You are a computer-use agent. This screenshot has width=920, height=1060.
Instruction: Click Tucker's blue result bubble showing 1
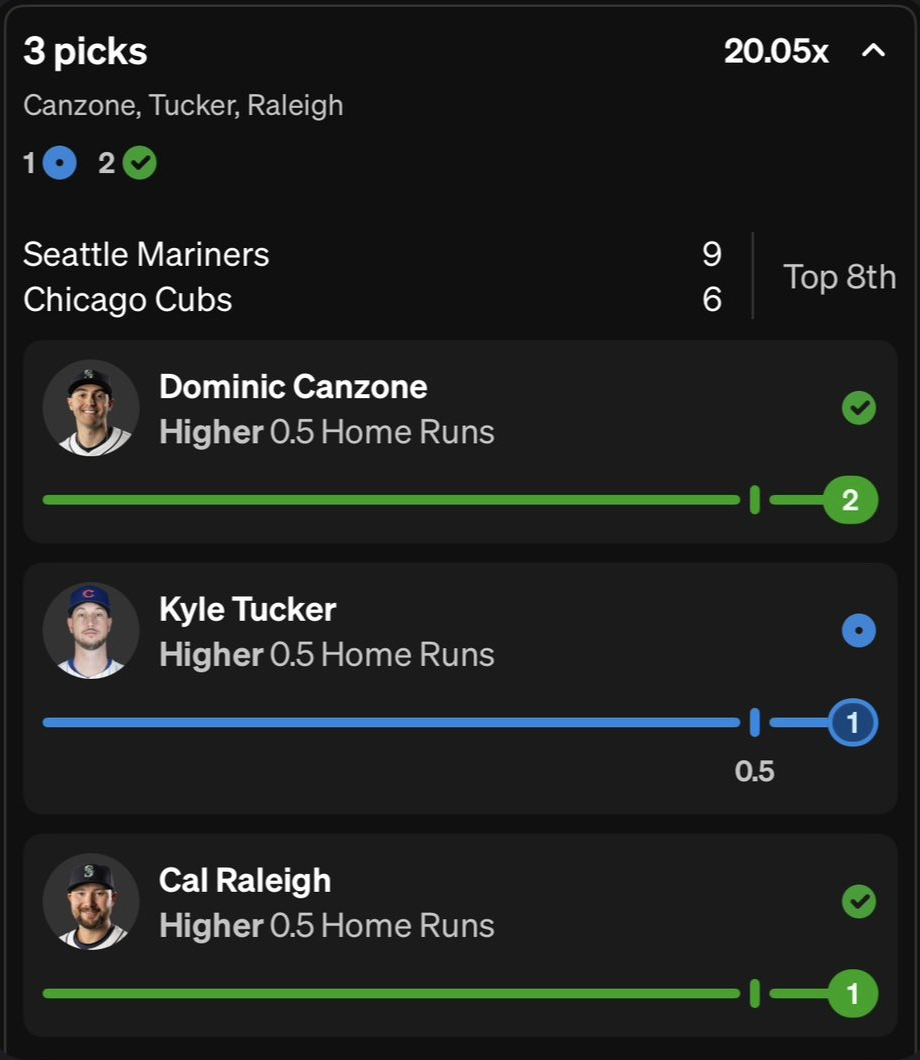pos(853,723)
